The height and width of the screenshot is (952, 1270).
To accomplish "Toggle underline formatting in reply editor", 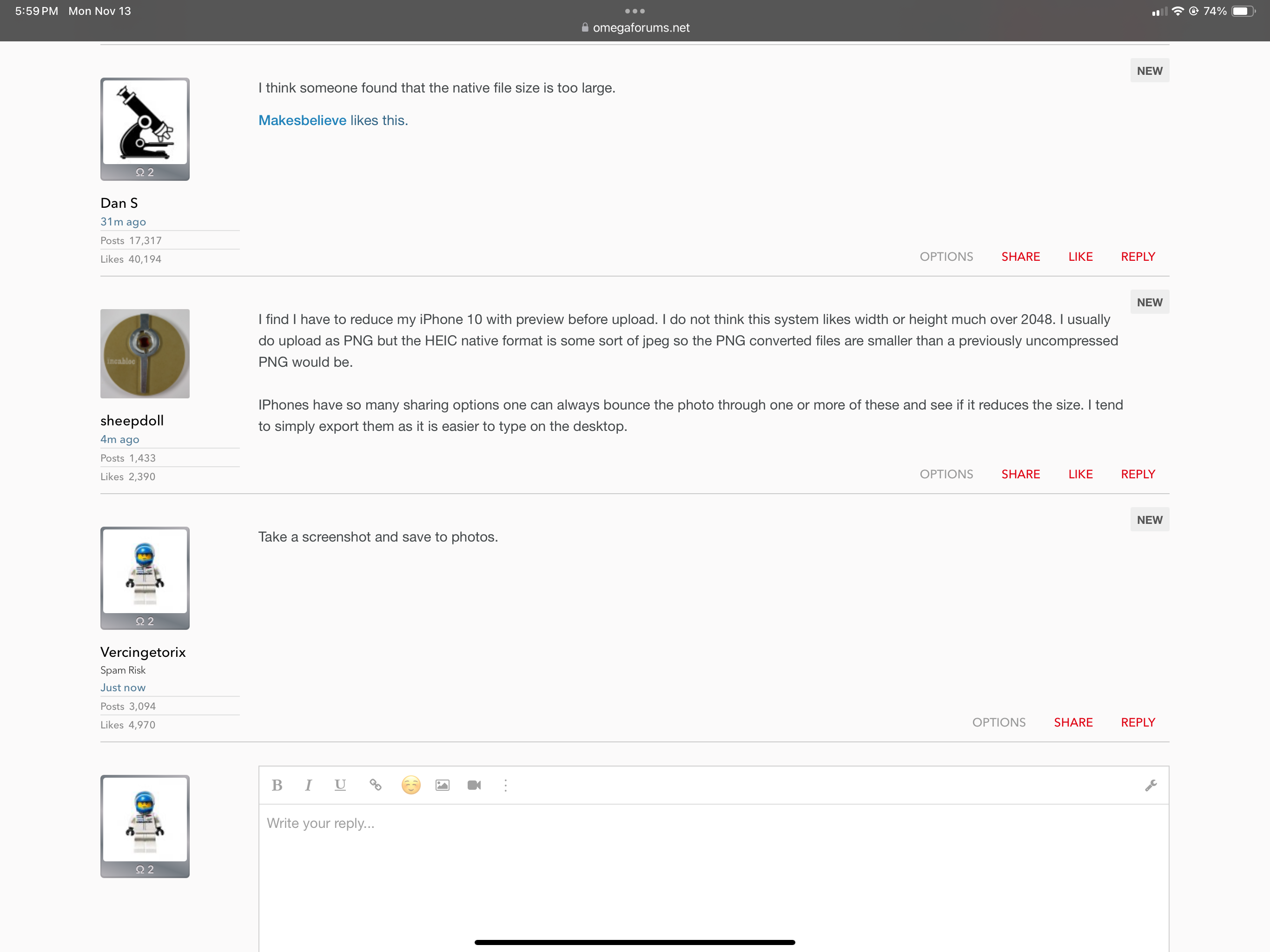I will 340,785.
